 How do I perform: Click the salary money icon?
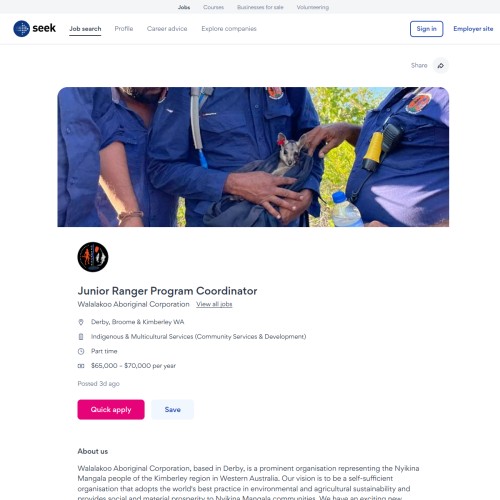(81, 366)
